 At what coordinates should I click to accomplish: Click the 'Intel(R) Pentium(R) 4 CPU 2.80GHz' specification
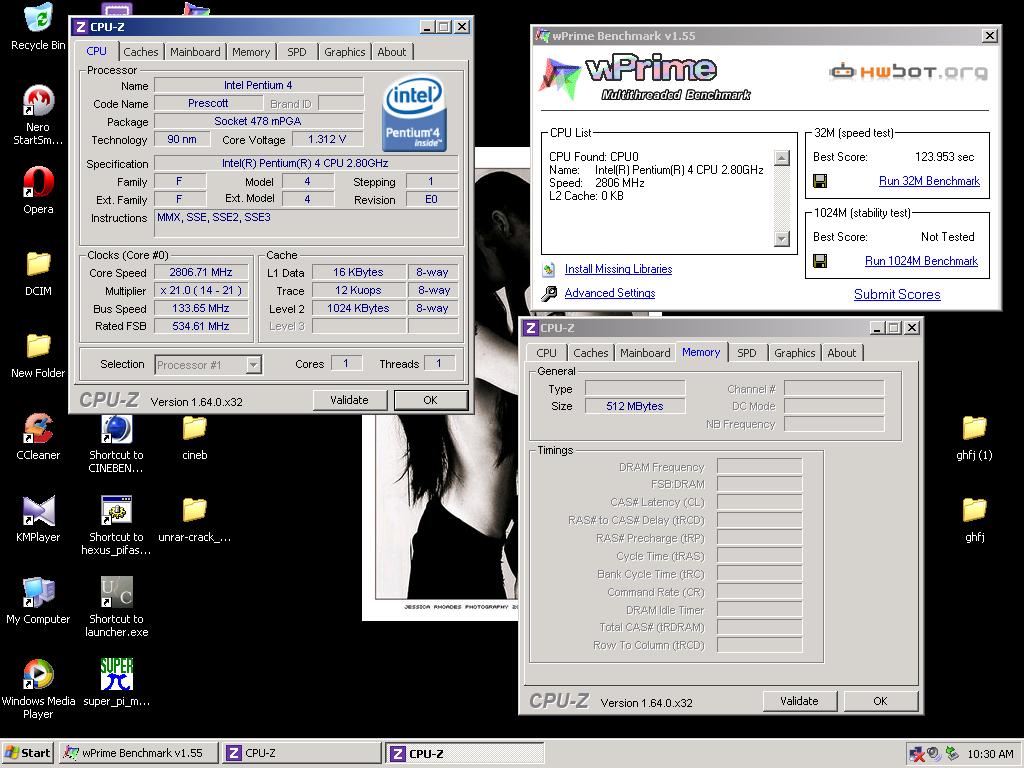(305, 163)
